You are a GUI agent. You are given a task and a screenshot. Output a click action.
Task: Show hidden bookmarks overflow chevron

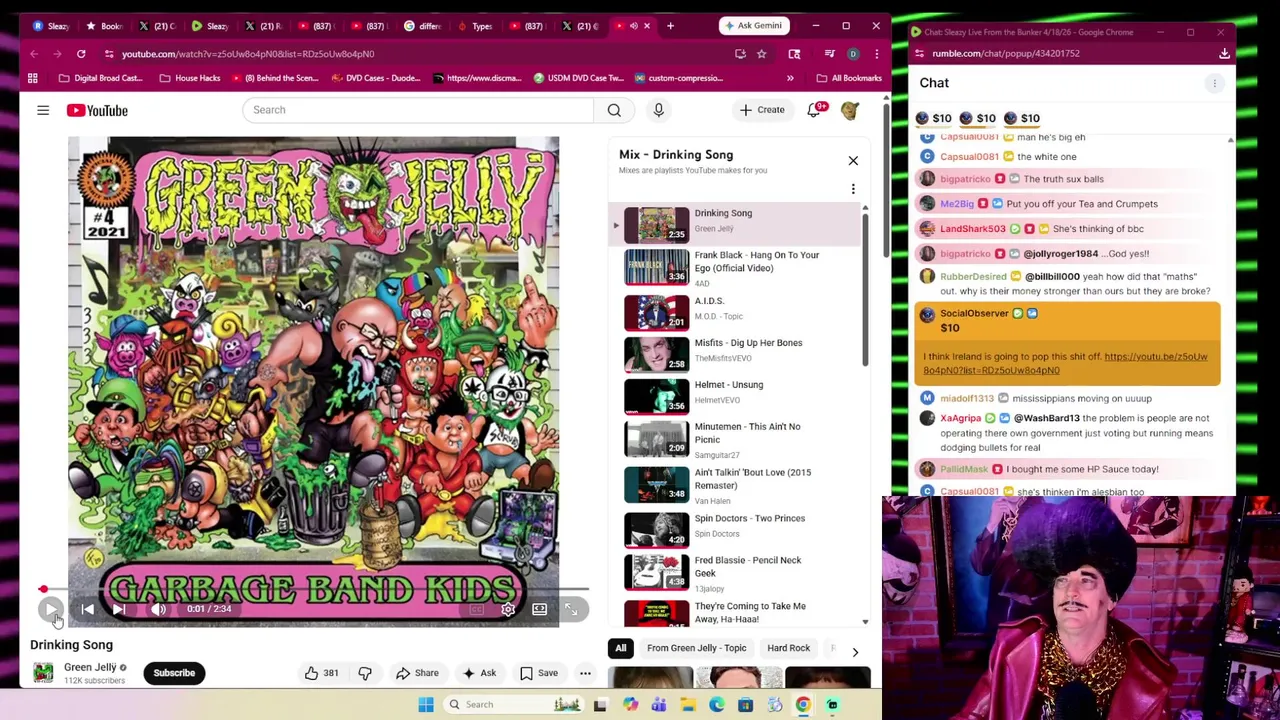point(790,78)
